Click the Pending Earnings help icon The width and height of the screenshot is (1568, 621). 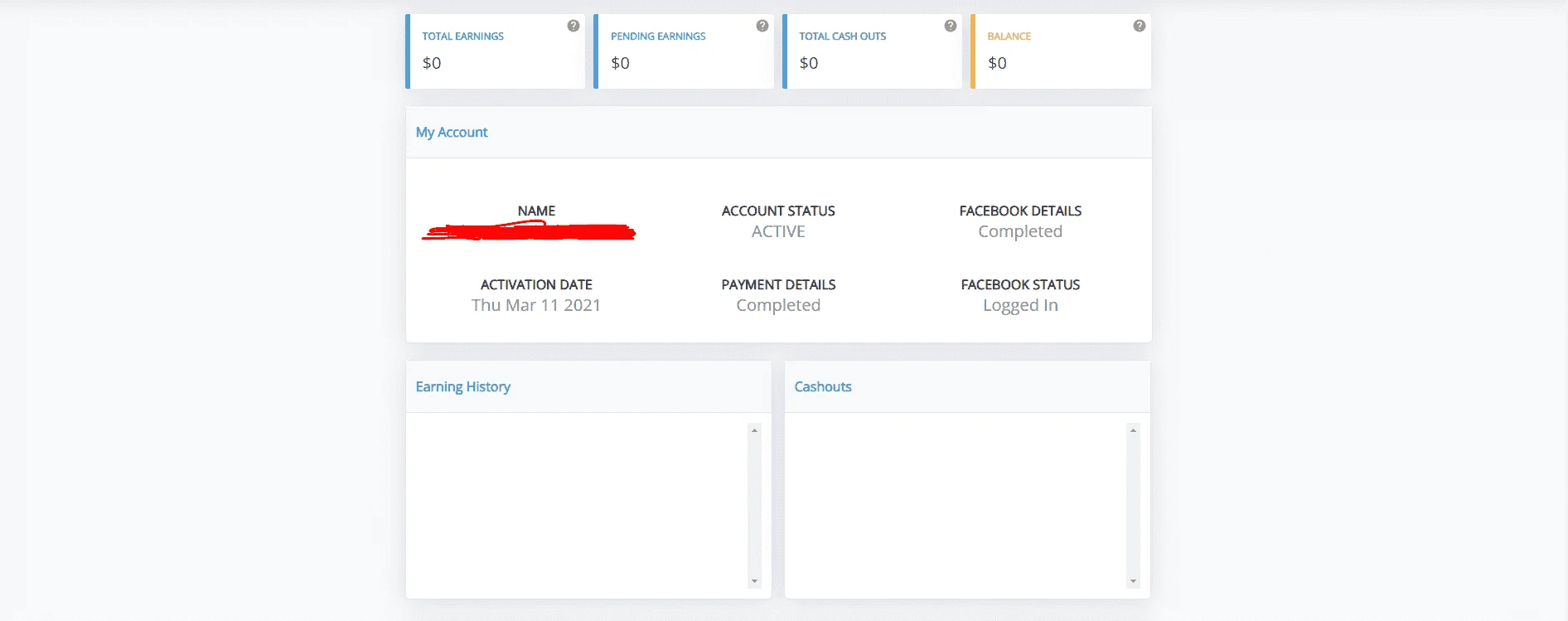762,26
